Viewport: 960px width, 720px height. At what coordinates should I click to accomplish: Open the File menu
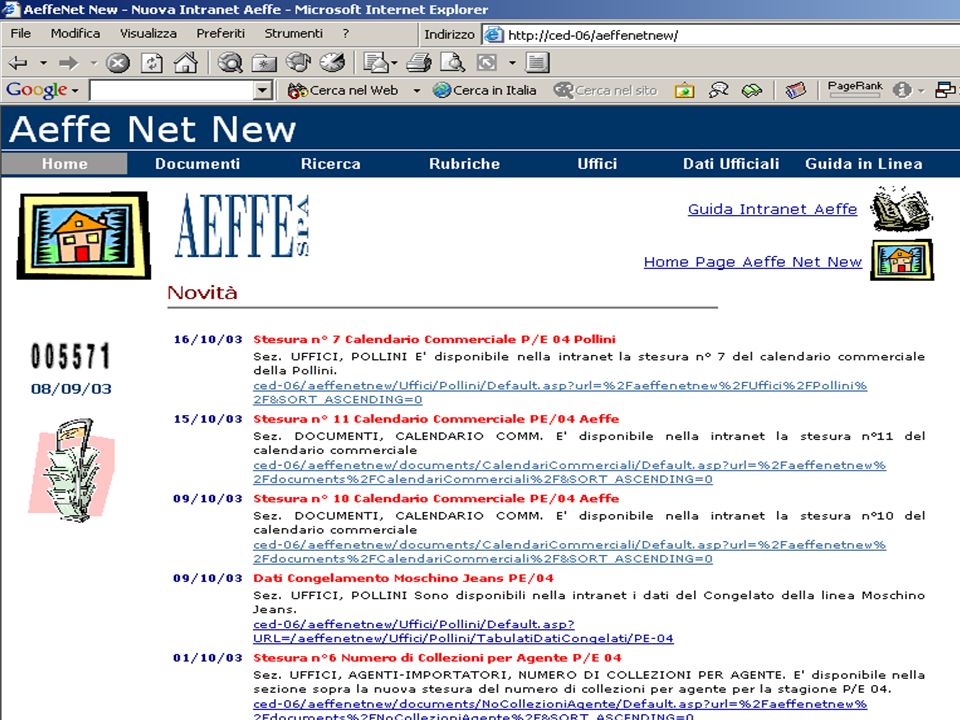click(20, 34)
